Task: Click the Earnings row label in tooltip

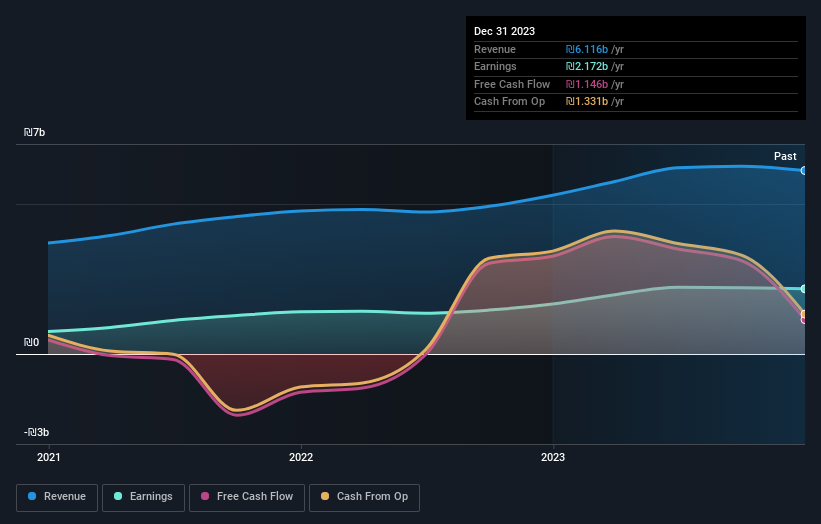Action: (x=495, y=66)
